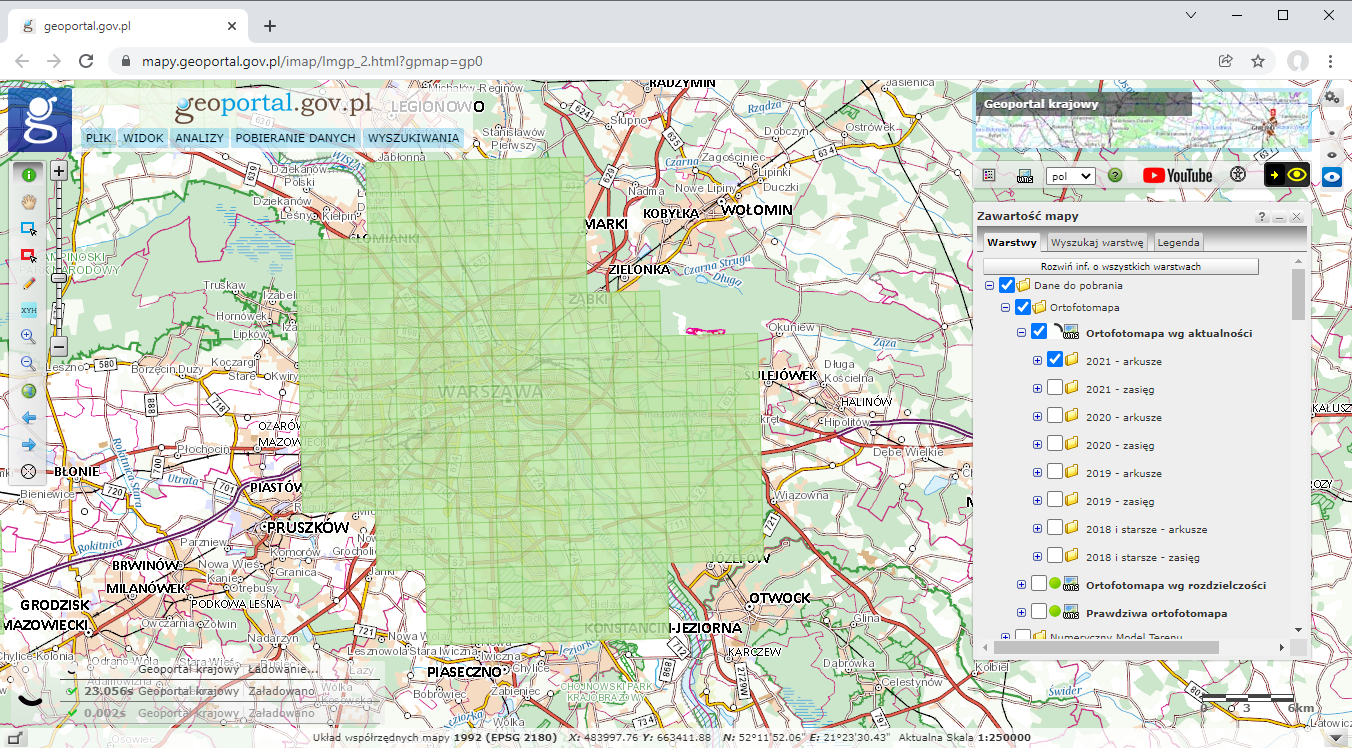Open the YouTube channel icon
The height and width of the screenshot is (748, 1352).
[x=1177, y=175]
